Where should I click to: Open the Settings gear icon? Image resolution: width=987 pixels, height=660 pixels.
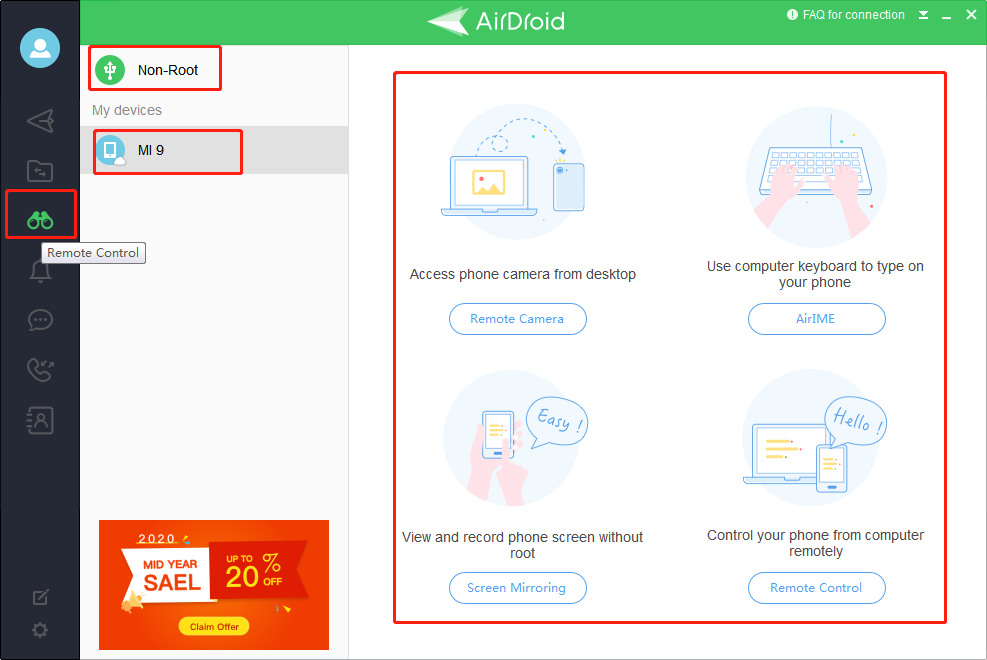(40, 630)
